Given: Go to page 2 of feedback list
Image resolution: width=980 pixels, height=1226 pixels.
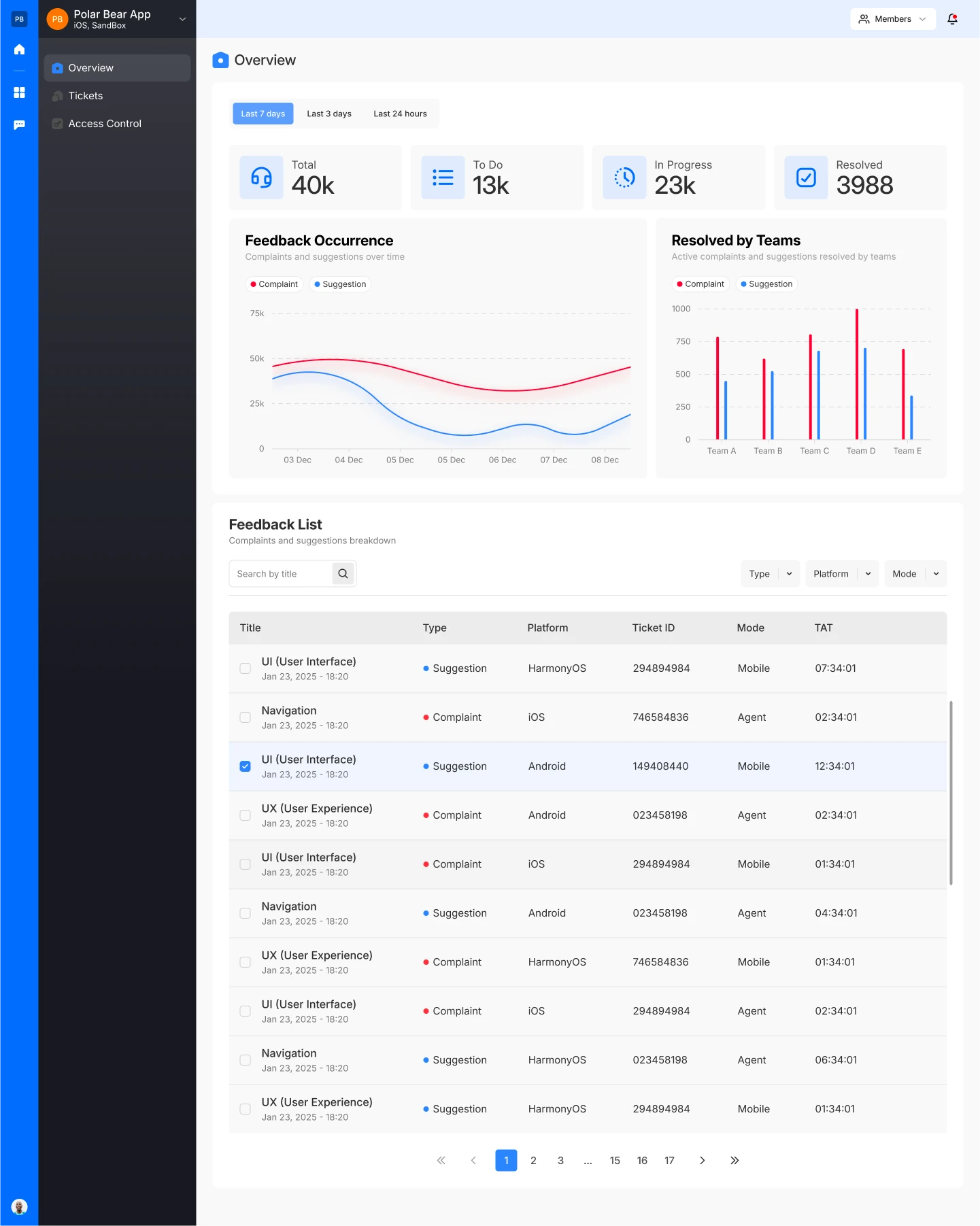Looking at the screenshot, I should (533, 1161).
